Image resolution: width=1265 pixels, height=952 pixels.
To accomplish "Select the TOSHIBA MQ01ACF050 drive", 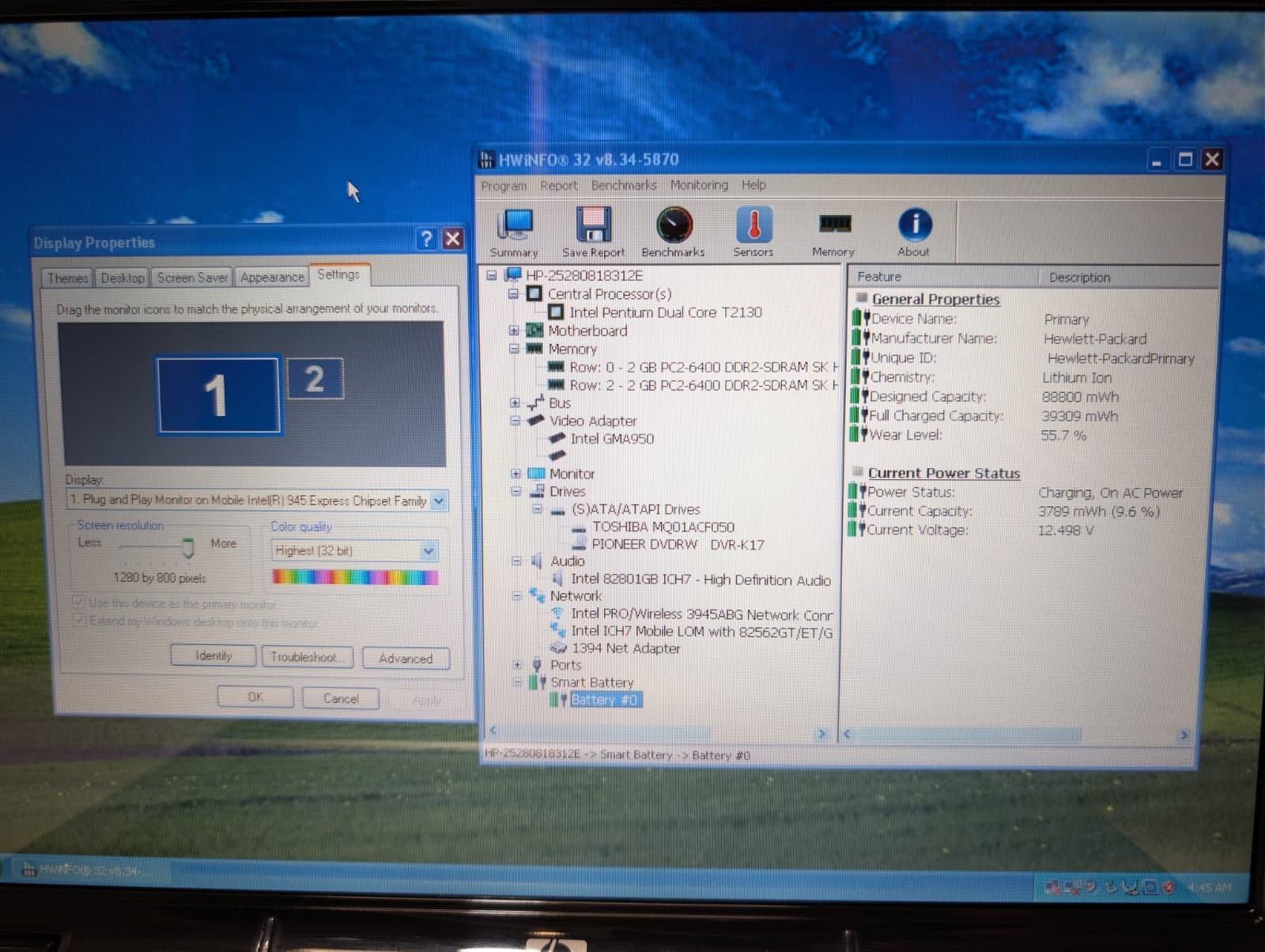I will coord(663,527).
